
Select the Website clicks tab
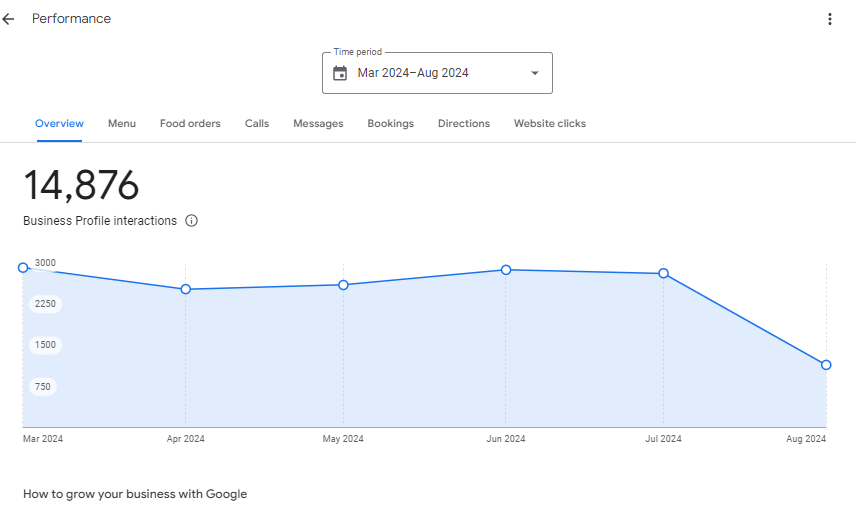pos(550,124)
